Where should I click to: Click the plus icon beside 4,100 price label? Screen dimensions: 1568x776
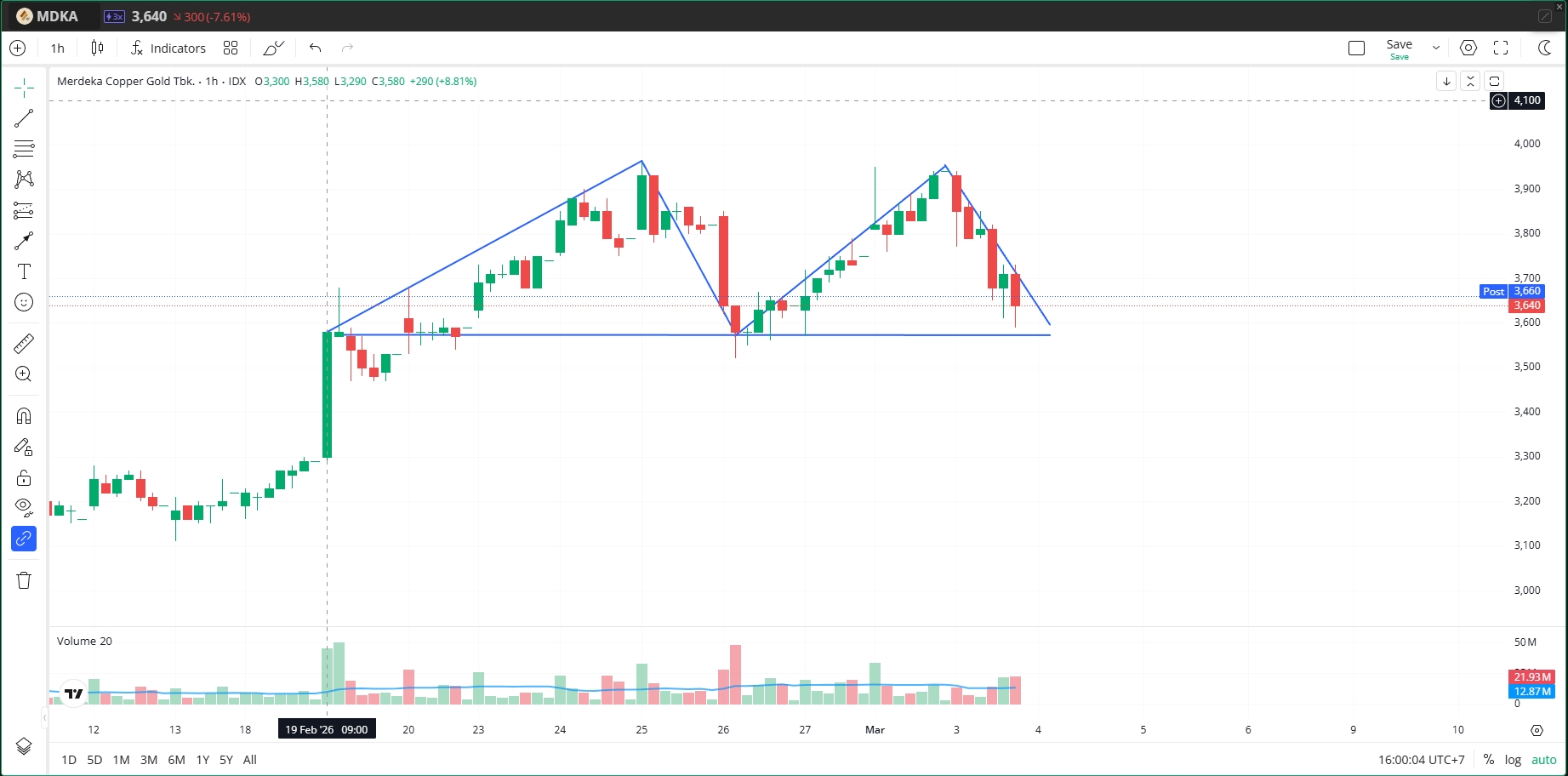1499,100
